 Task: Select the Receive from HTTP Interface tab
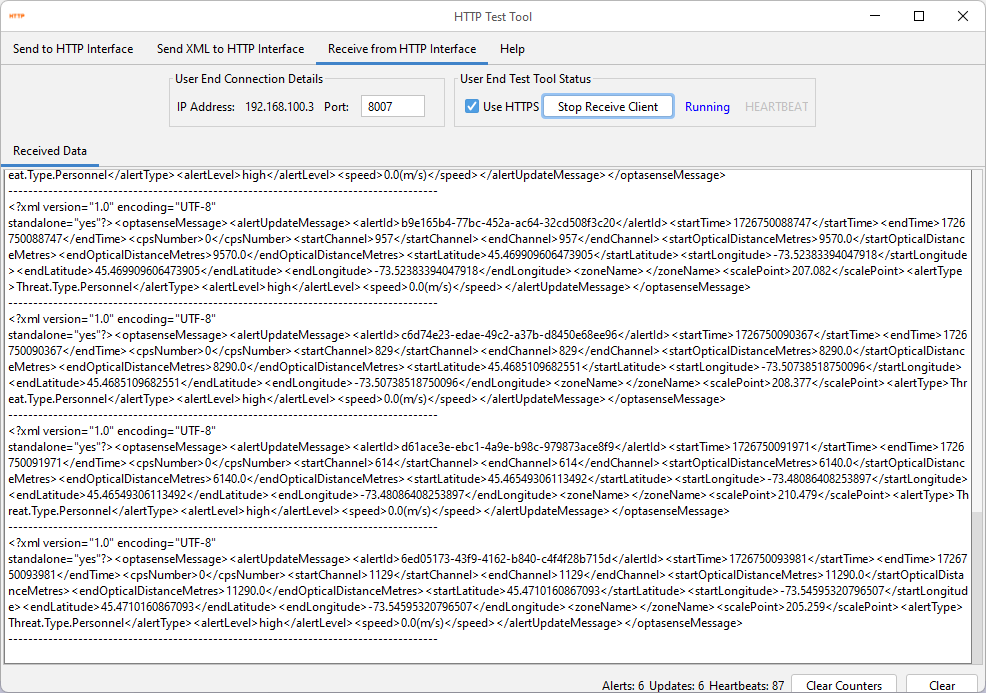click(x=401, y=48)
